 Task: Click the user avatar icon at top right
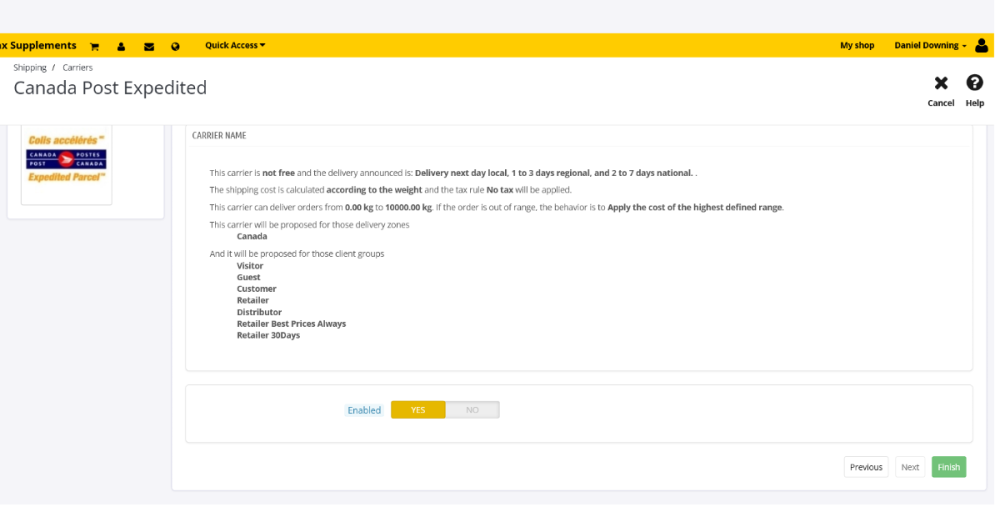(x=982, y=45)
